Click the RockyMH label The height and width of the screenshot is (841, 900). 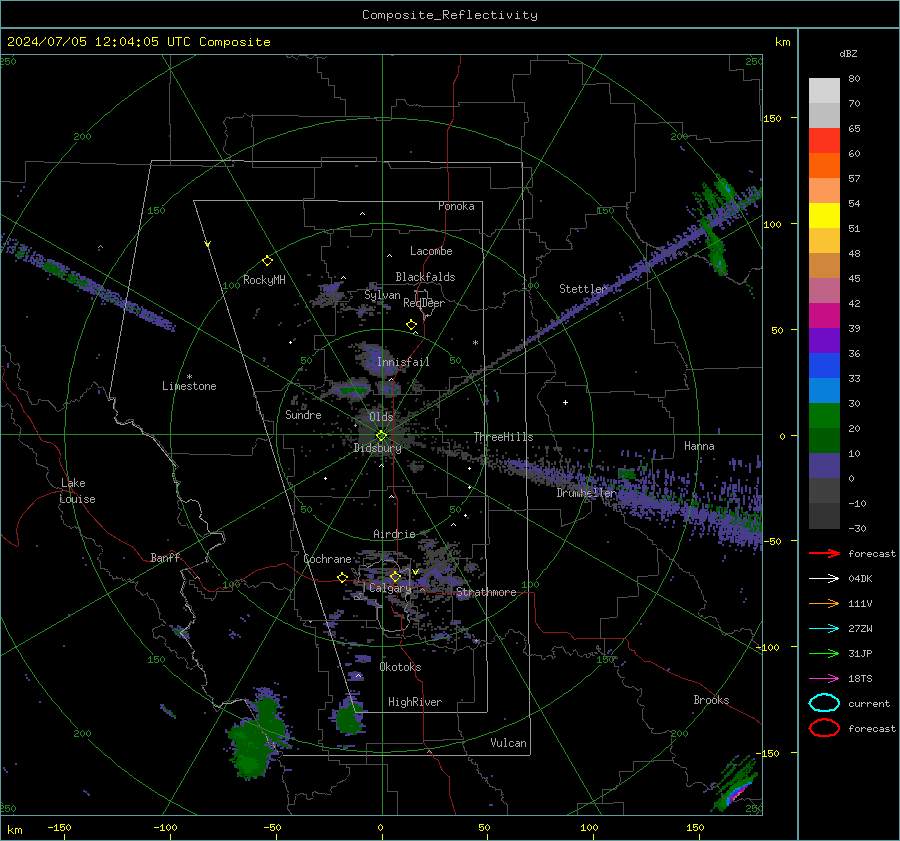264,280
